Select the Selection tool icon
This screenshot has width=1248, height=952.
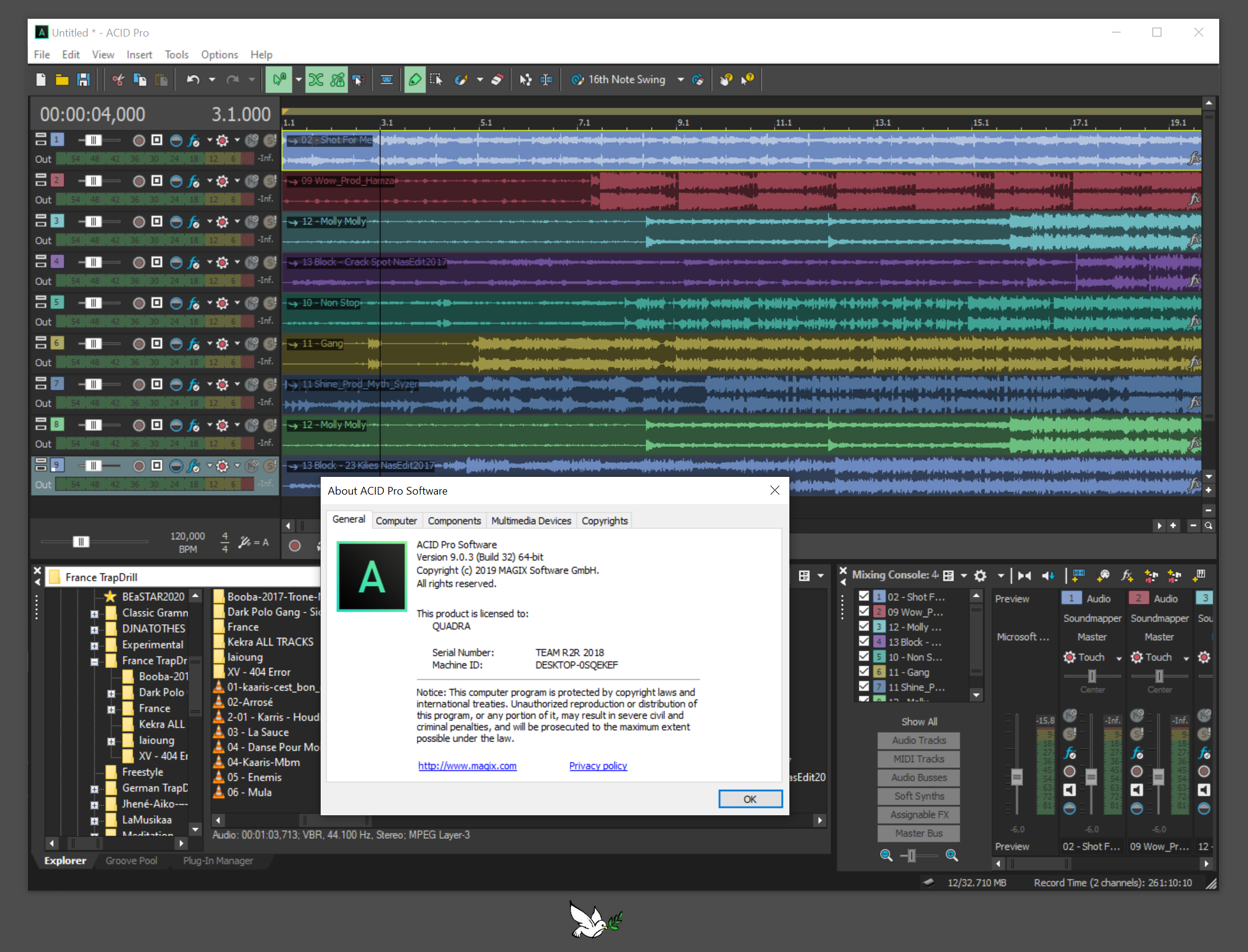pos(436,80)
